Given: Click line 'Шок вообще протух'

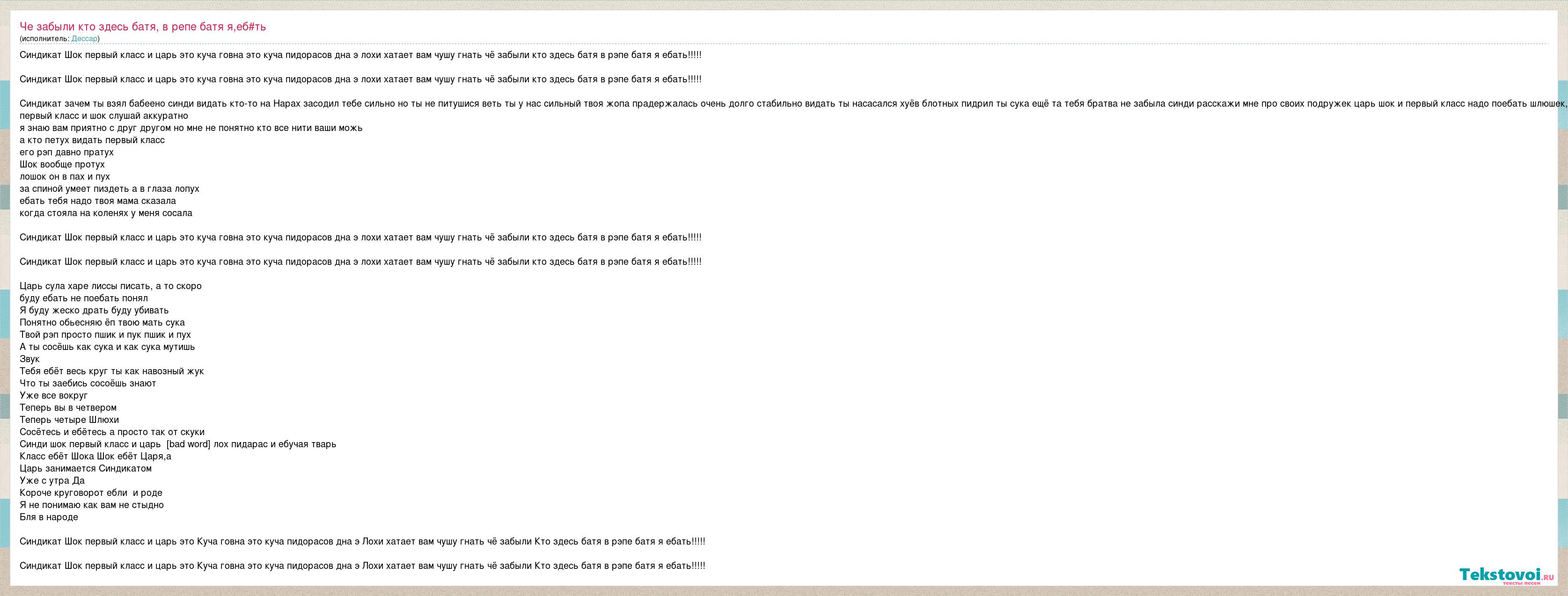Looking at the screenshot, I should click(x=62, y=165).
